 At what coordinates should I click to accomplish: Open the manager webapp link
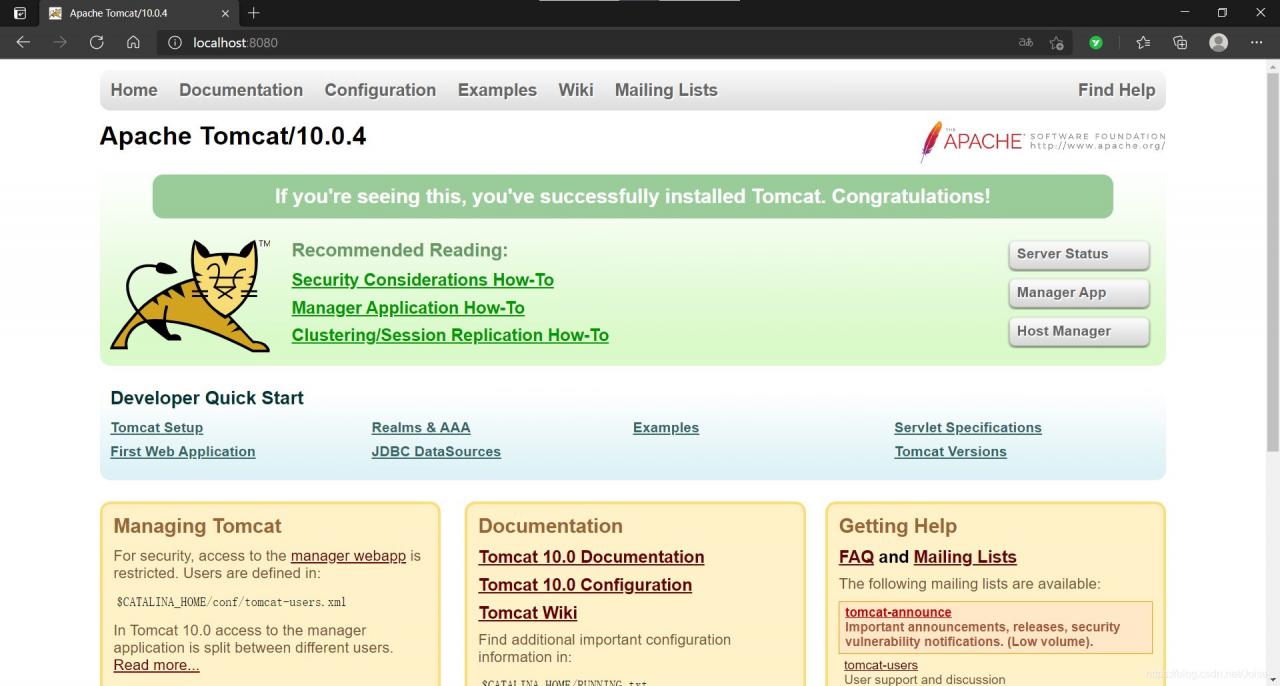click(x=348, y=556)
